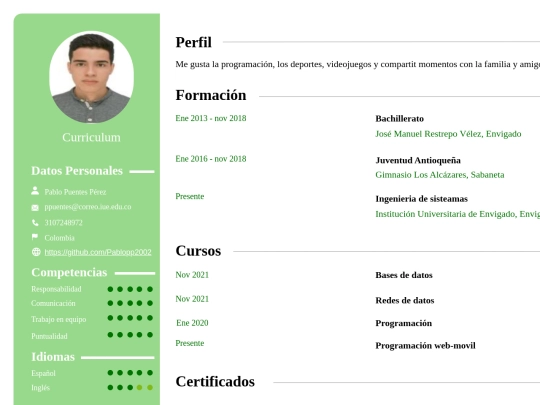Click the Curriculum title under the photo

click(91, 137)
